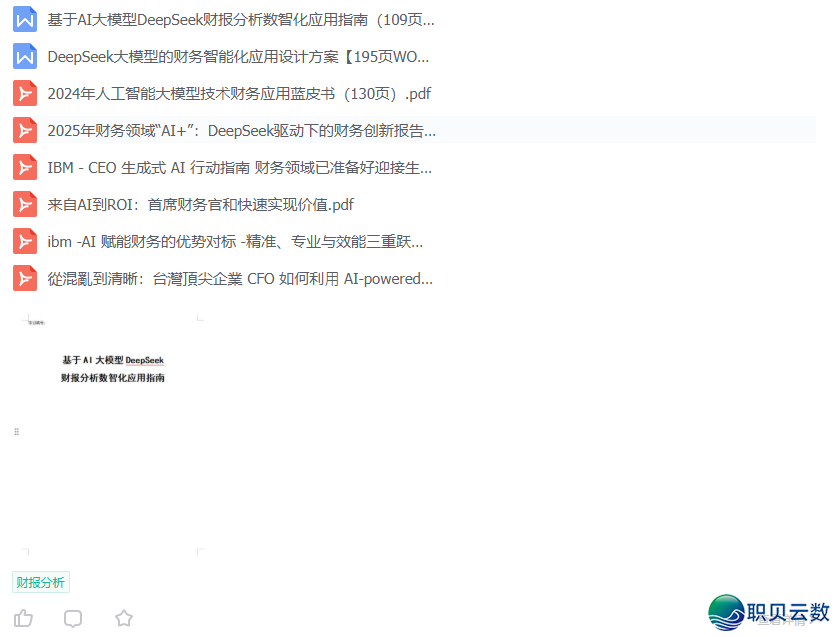Click the PDF icon beside the 2024年 蓝皮书 file
Image resolution: width=837 pixels, height=637 pixels.
click(25, 94)
